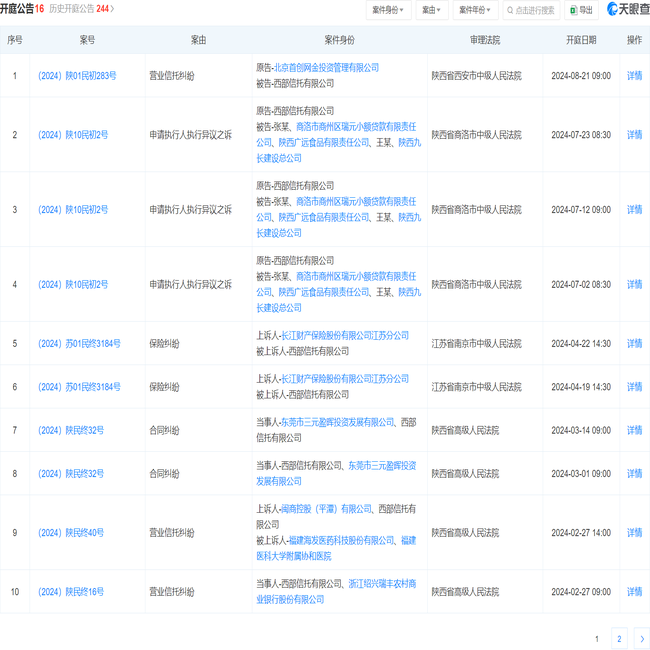Click the 导出 export button
The height and width of the screenshot is (650, 650).
(x=581, y=10)
